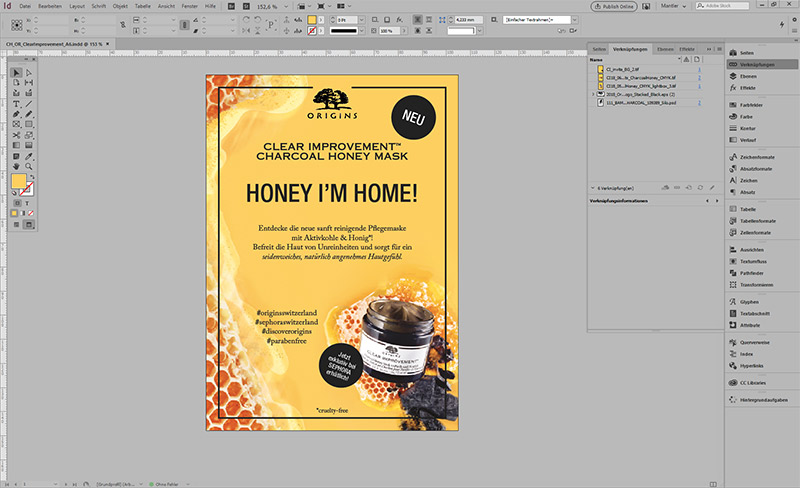This screenshot has width=800, height=488.
Task: Open Verknüpfungen panel flyout menu
Action: 719,49
